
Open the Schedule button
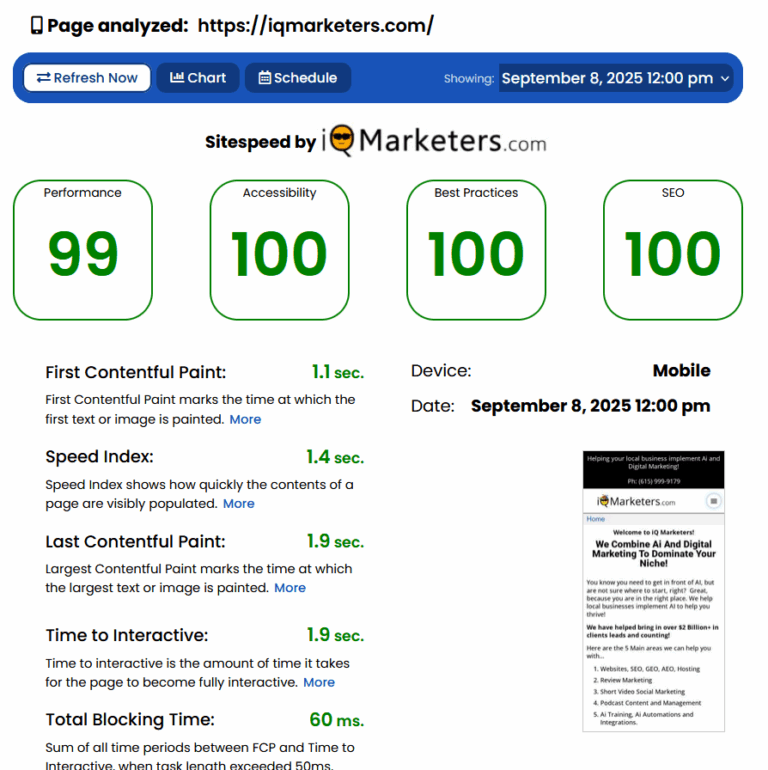[x=298, y=78]
